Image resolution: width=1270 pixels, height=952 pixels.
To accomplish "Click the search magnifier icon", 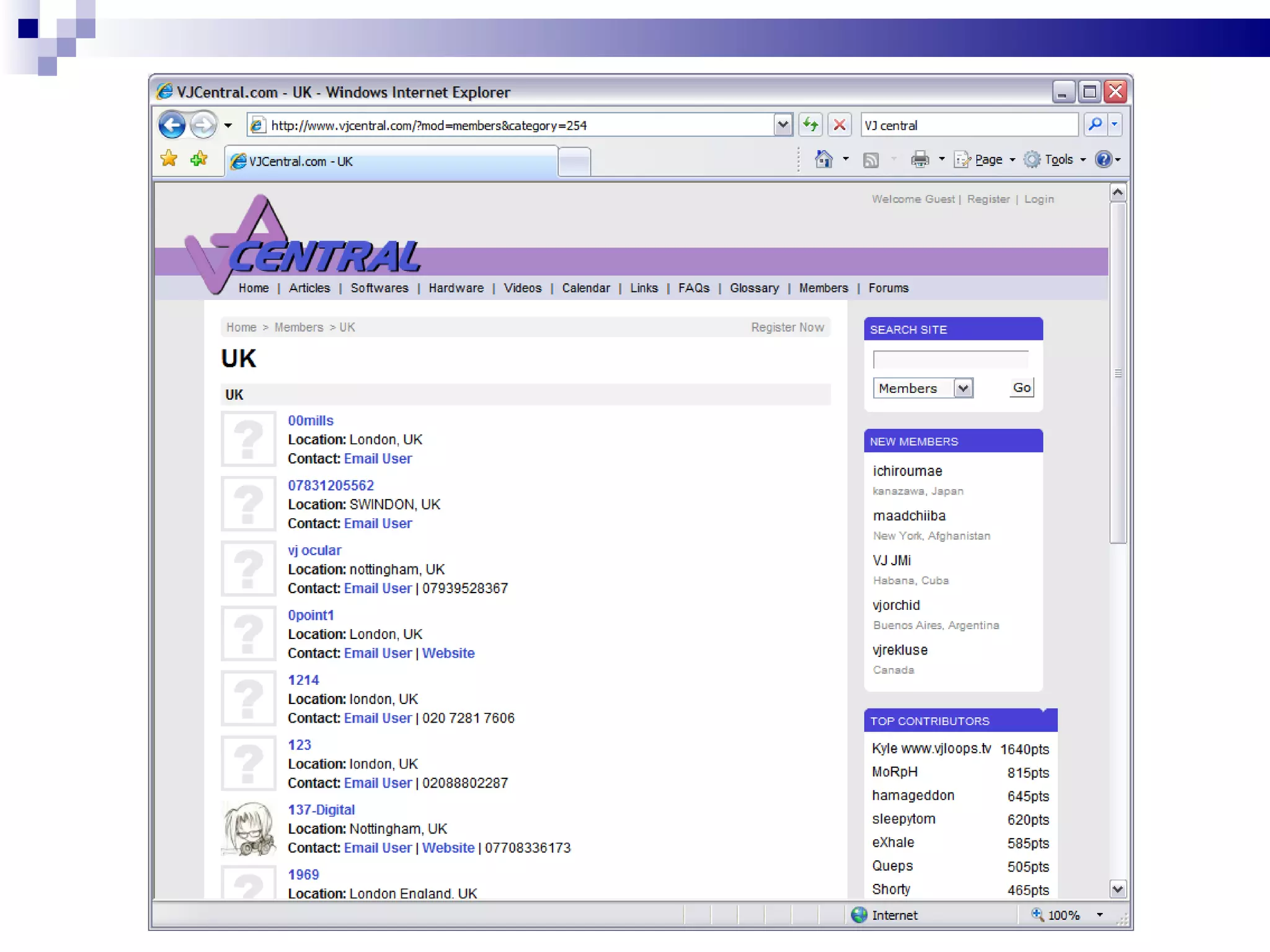I will pos(1095,125).
